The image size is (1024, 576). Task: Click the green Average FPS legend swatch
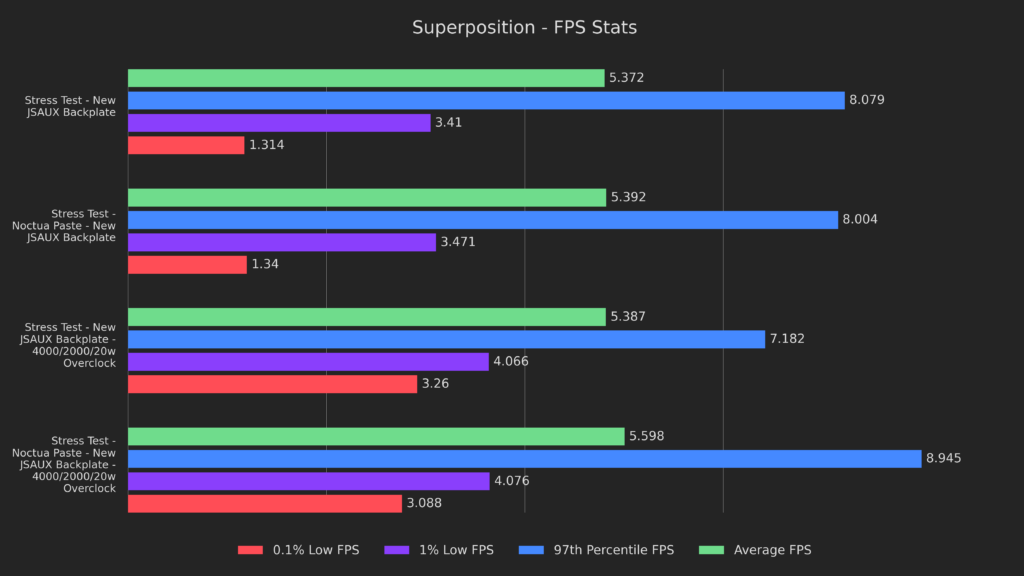click(713, 550)
